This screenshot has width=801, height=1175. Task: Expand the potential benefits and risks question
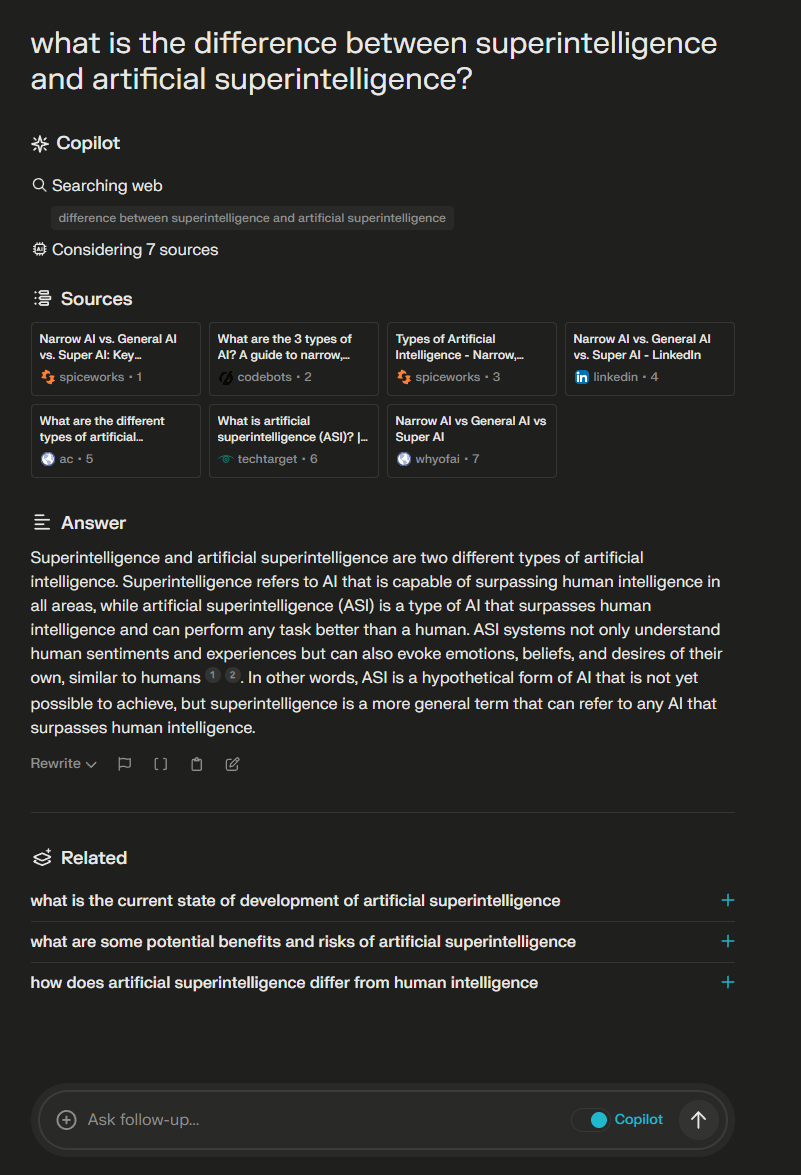[x=727, y=941]
